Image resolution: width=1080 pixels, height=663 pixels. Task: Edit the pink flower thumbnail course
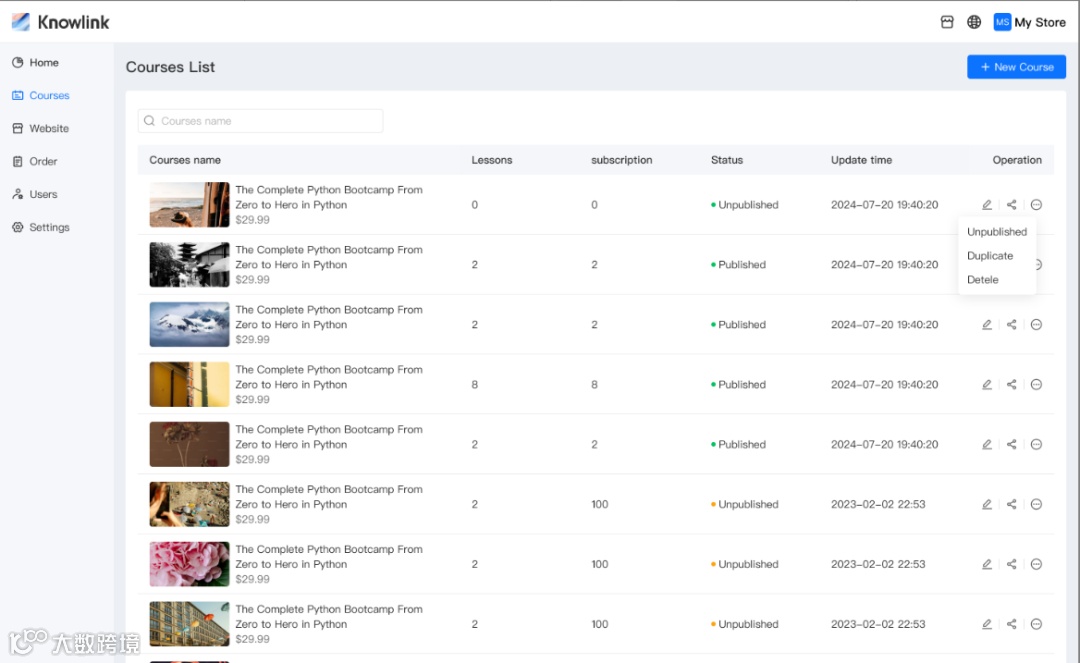tap(987, 565)
